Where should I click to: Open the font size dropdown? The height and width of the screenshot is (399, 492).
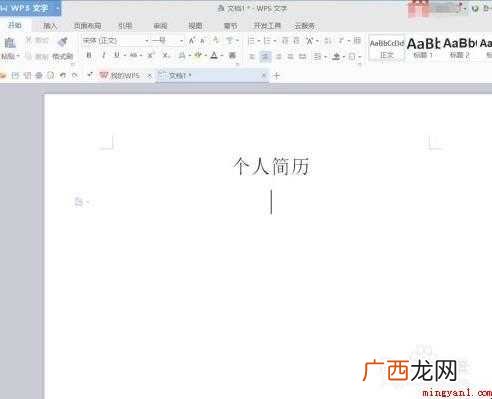point(181,41)
